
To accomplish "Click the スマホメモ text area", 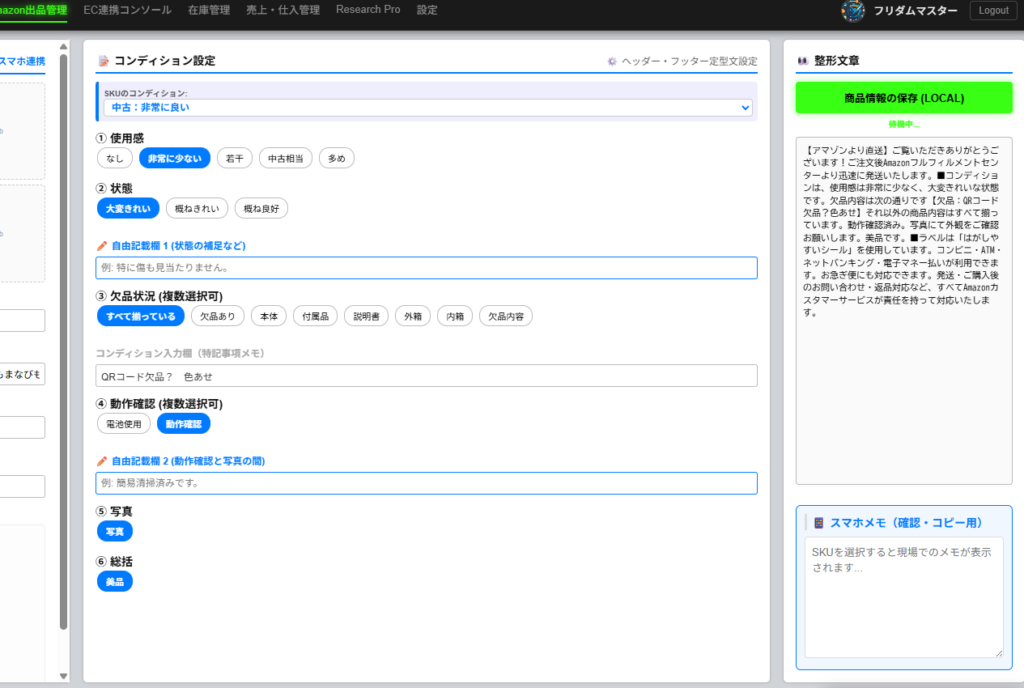I will [x=904, y=597].
